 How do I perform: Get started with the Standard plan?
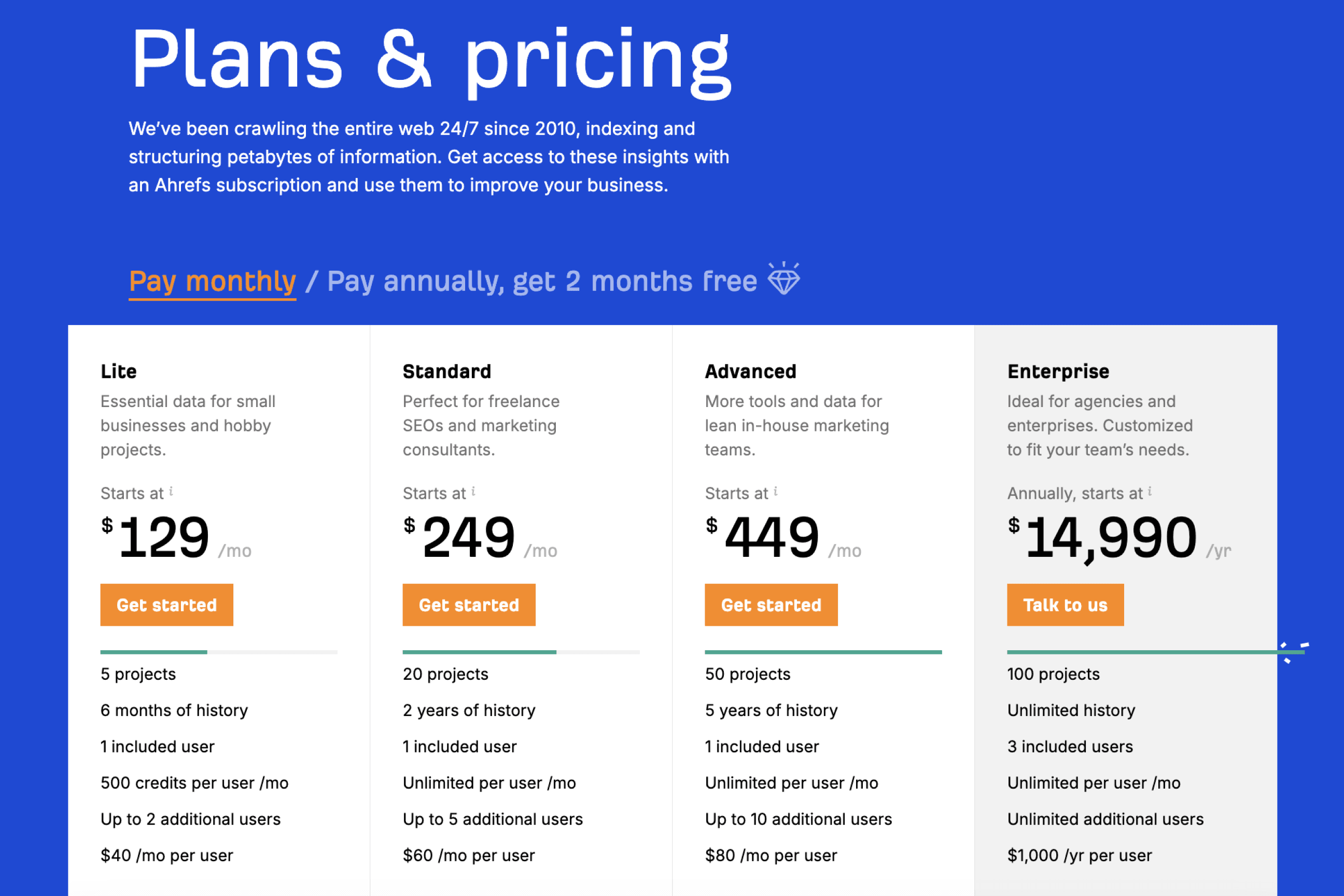[469, 605]
